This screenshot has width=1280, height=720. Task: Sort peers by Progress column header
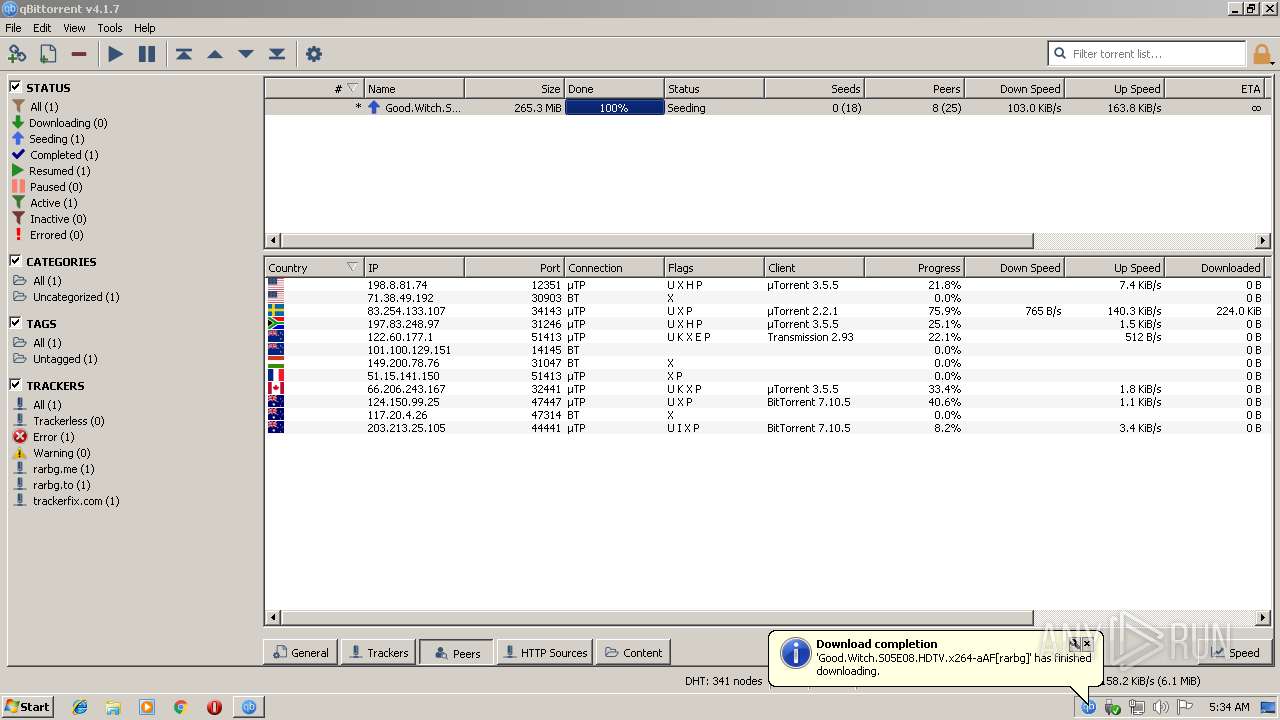tap(914, 267)
